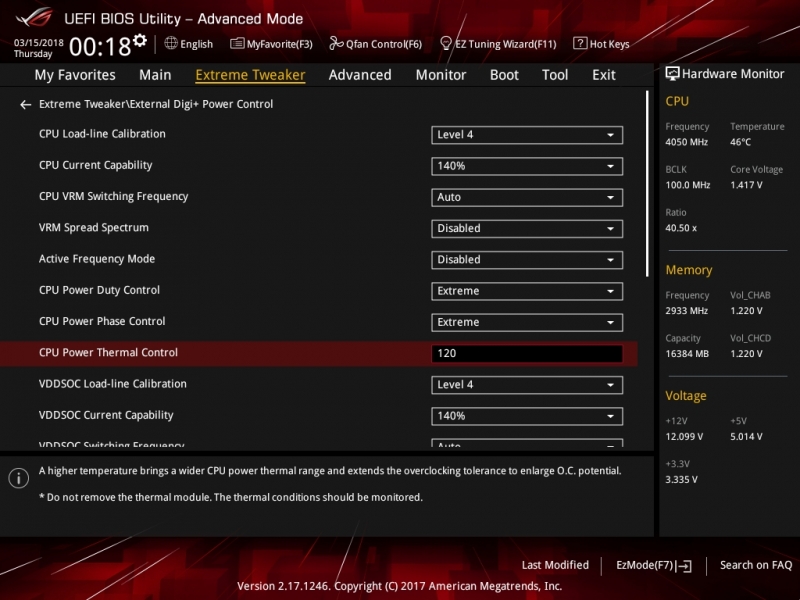Click CPU frequency 4050 MHz value
Image resolution: width=800 pixels, height=600 pixels.
[x=686, y=142]
